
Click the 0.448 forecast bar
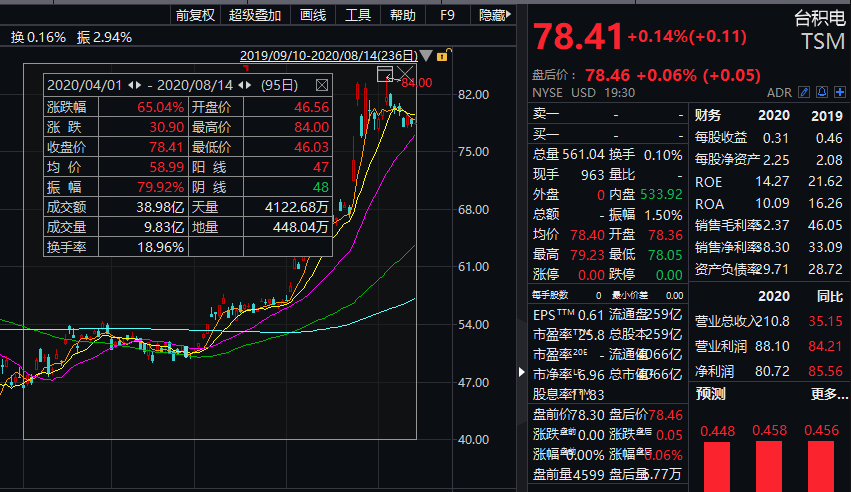(717, 467)
